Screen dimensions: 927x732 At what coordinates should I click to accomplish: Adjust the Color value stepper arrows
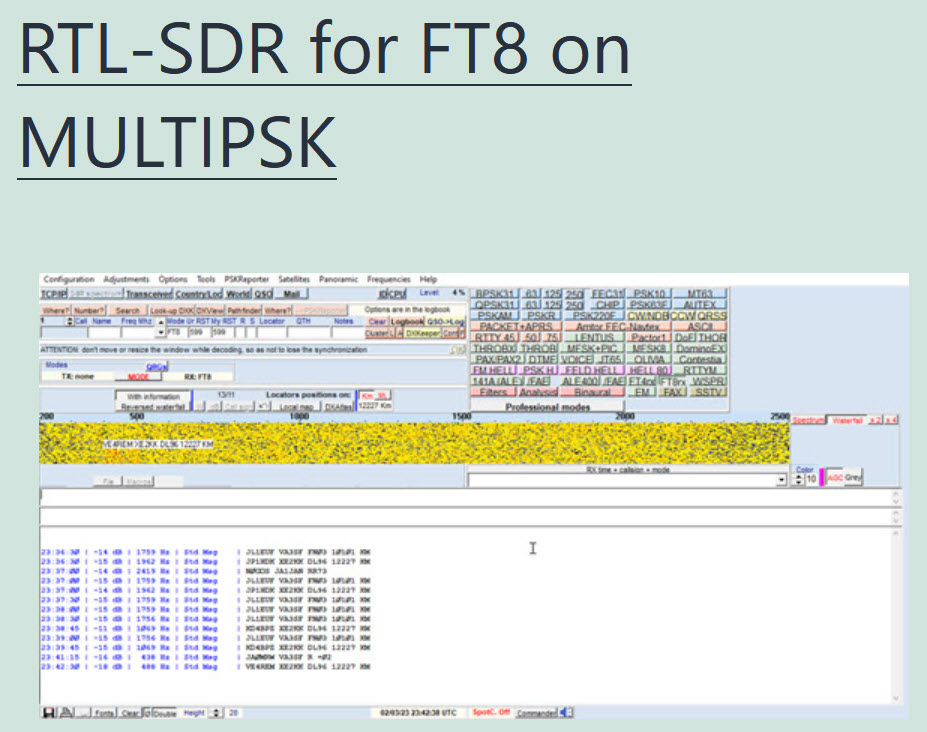coord(797,479)
